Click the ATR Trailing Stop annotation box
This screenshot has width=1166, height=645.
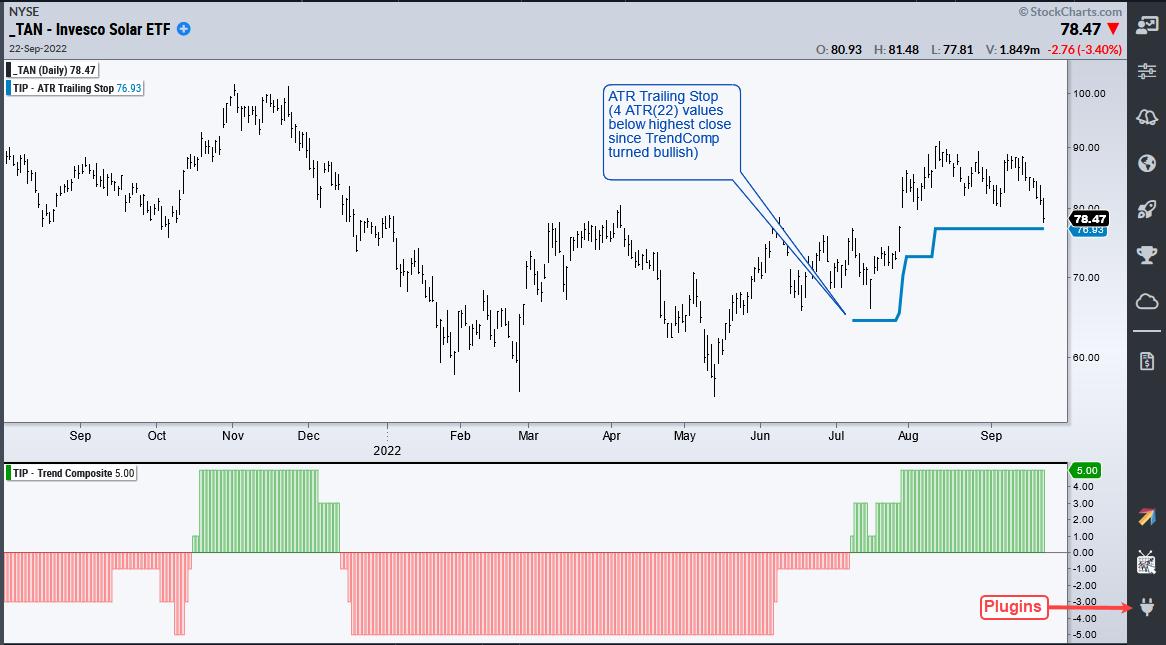(672, 132)
